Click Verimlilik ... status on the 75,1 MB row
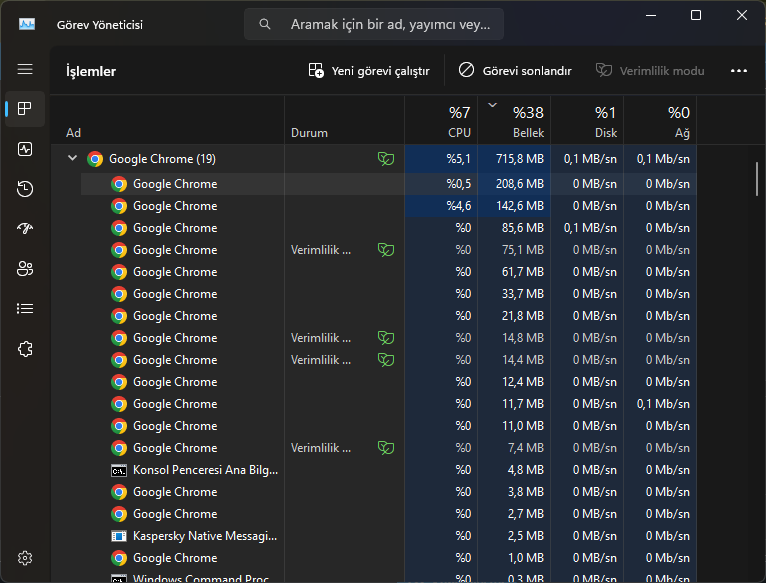 tap(321, 250)
